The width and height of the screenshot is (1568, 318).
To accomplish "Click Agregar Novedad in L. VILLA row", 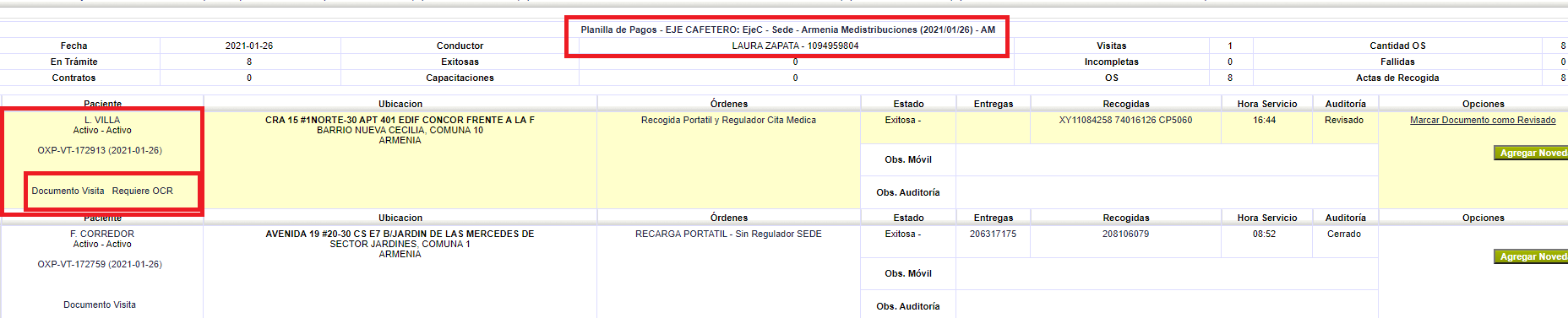I will tap(1531, 153).
